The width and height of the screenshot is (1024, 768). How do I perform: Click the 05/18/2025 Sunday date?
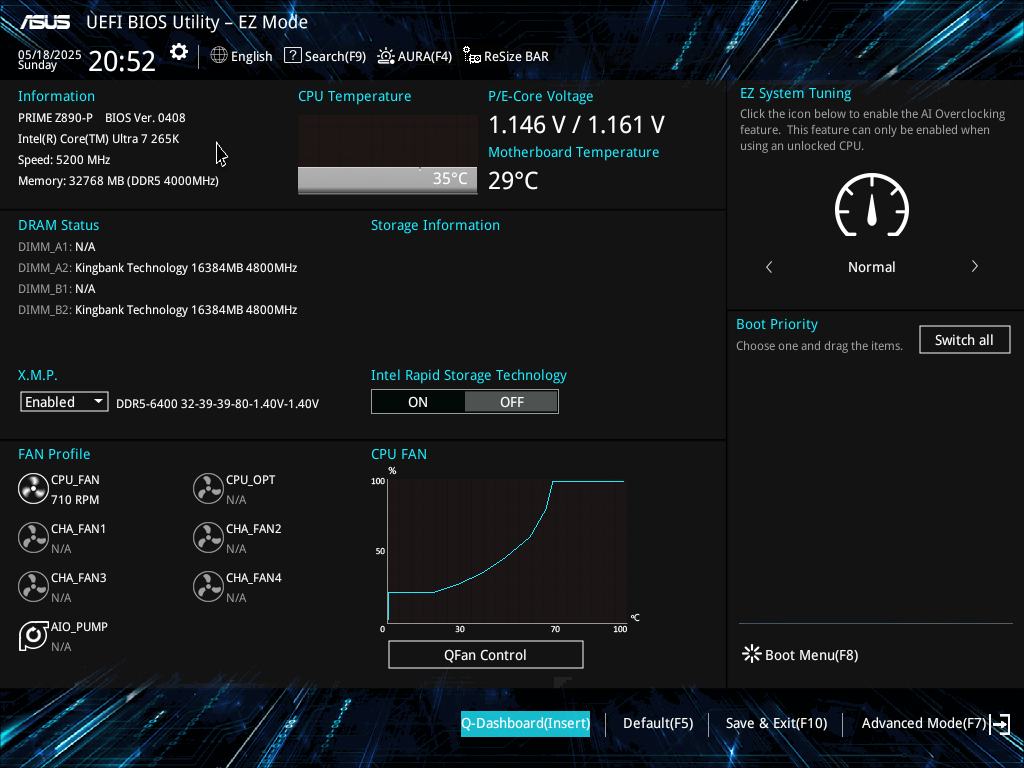[x=49, y=59]
